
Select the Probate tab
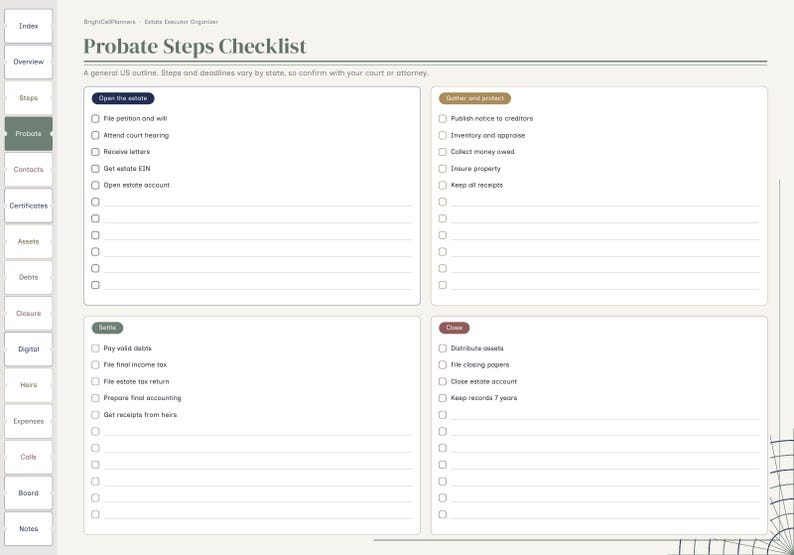pos(28,134)
